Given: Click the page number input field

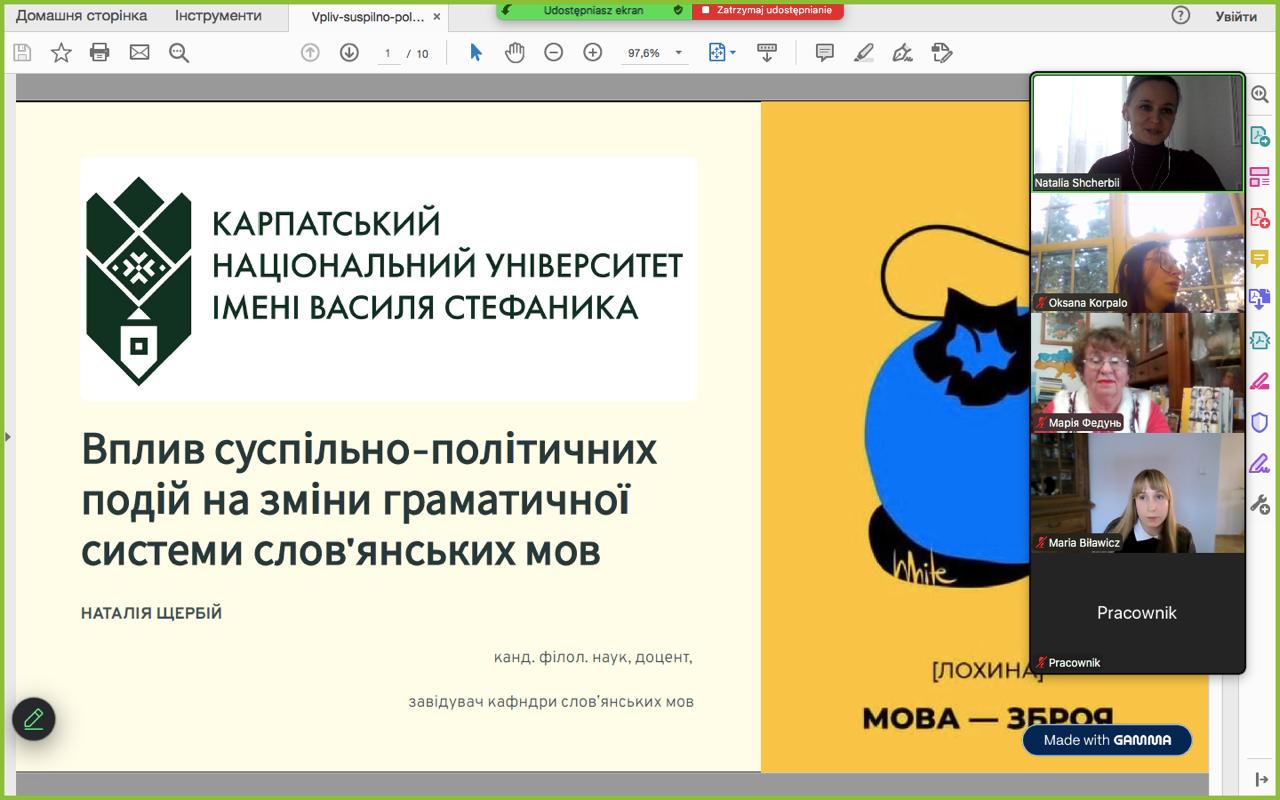Looking at the screenshot, I should [388, 54].
